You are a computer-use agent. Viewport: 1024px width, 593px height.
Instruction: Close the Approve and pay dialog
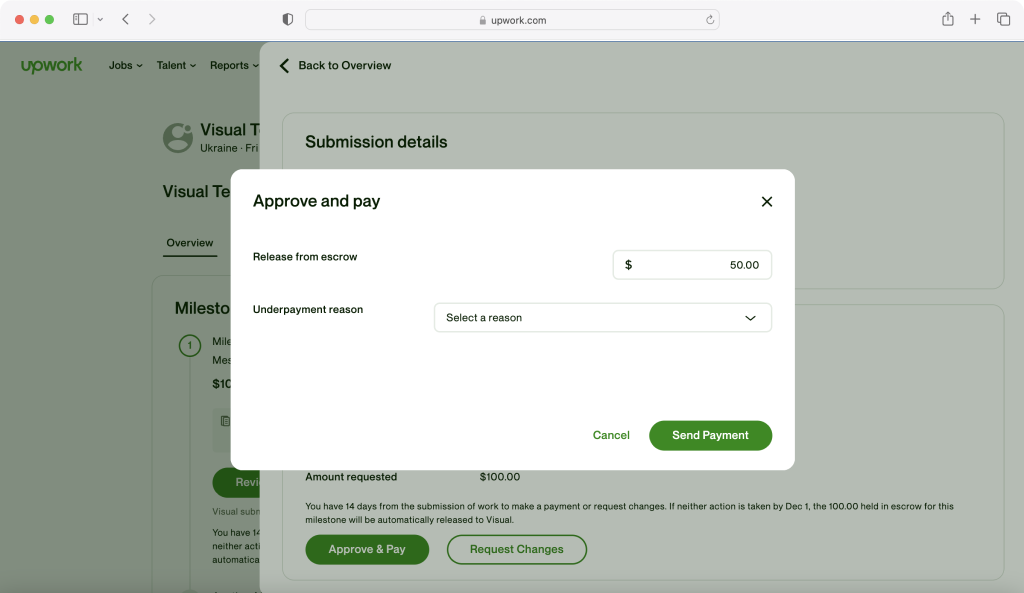click(767, 202)
